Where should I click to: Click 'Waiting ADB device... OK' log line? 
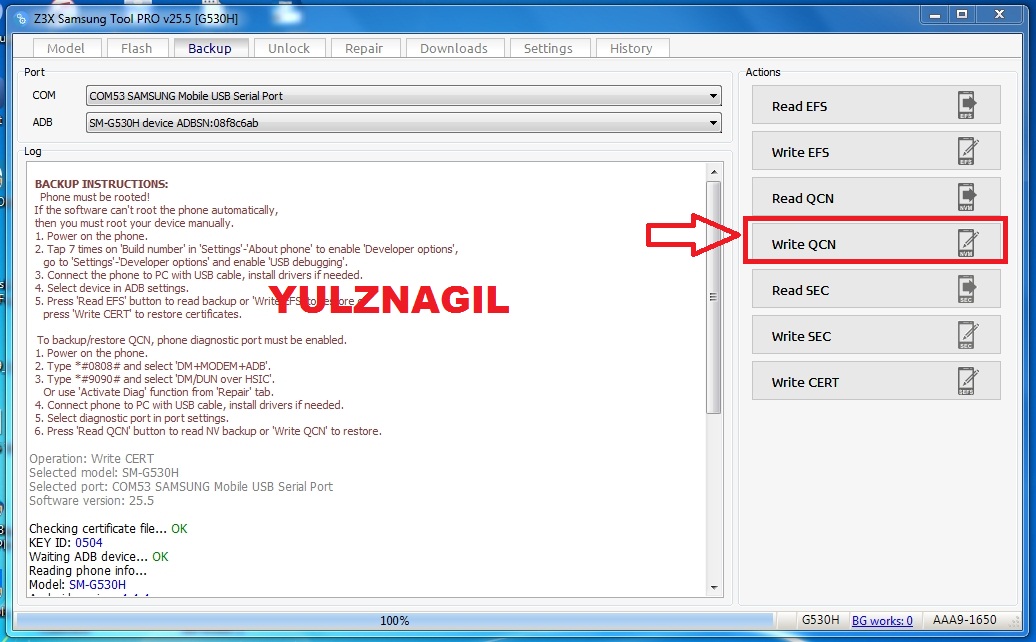98,557
